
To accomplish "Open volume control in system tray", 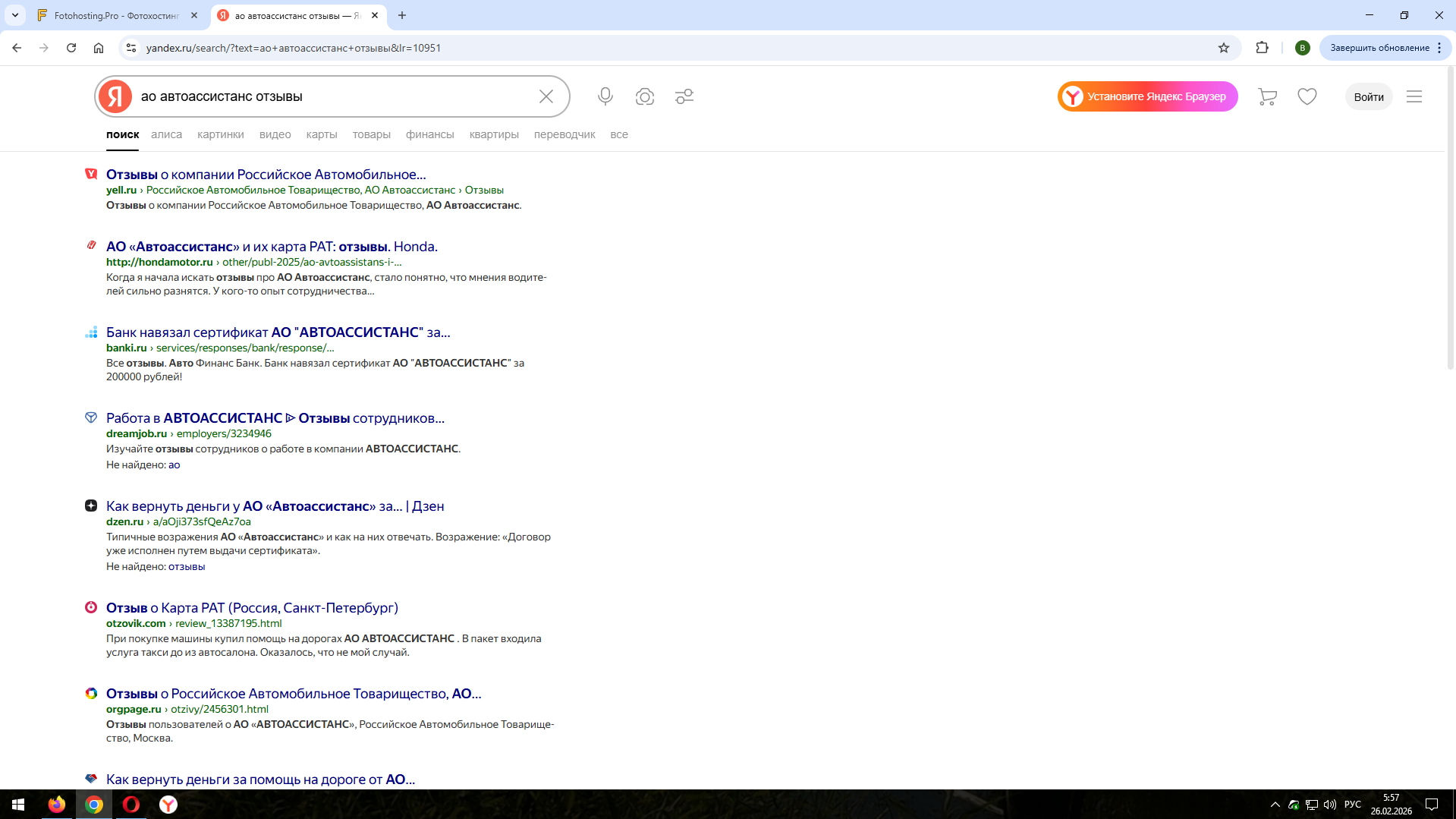I will tap(1330, 805).
